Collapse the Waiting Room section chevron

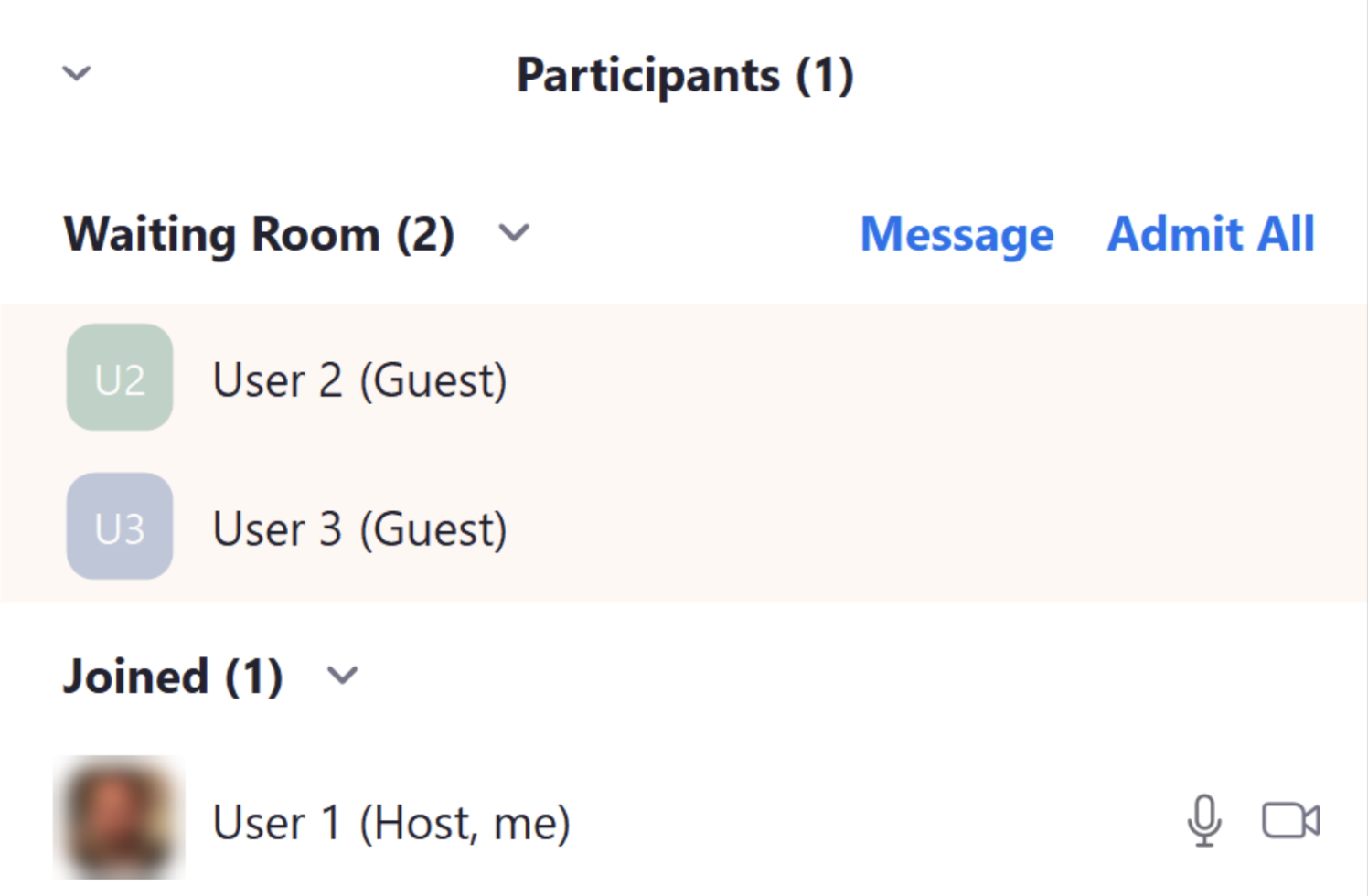[x=514, y=233]
